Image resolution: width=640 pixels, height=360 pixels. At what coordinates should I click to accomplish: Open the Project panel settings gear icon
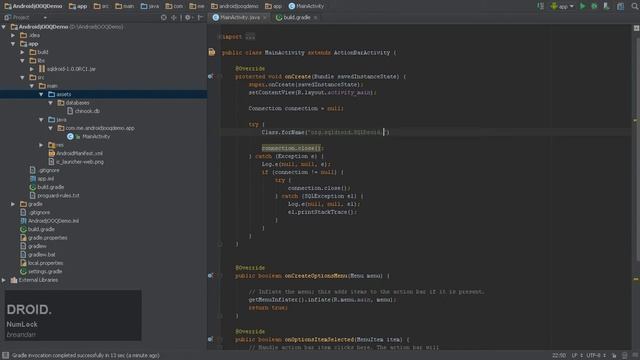[188, 18]
